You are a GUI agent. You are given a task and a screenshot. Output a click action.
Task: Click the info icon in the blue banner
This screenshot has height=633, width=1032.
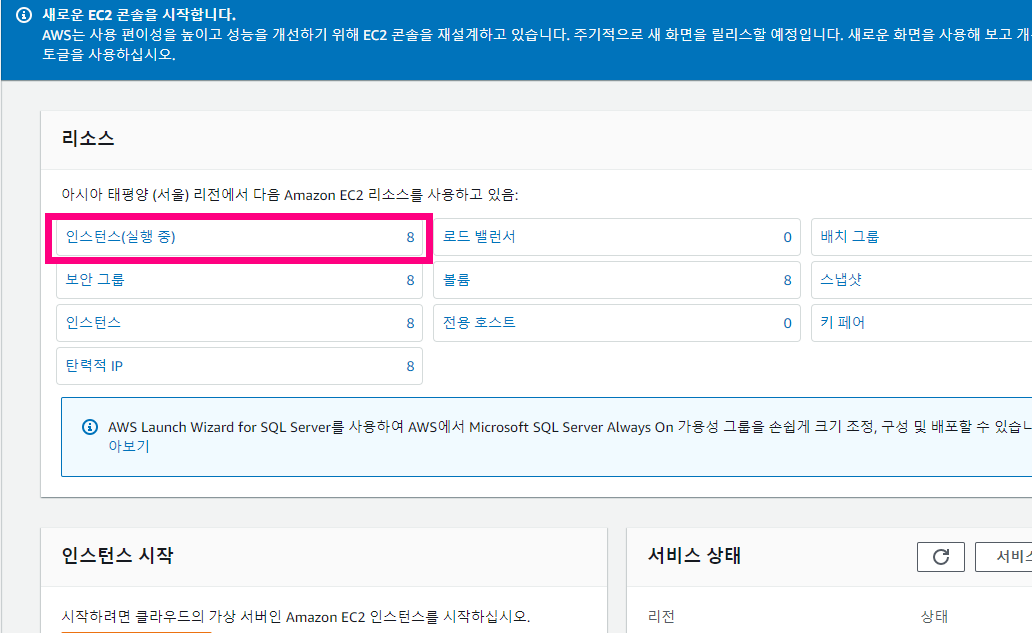(24, 14)
